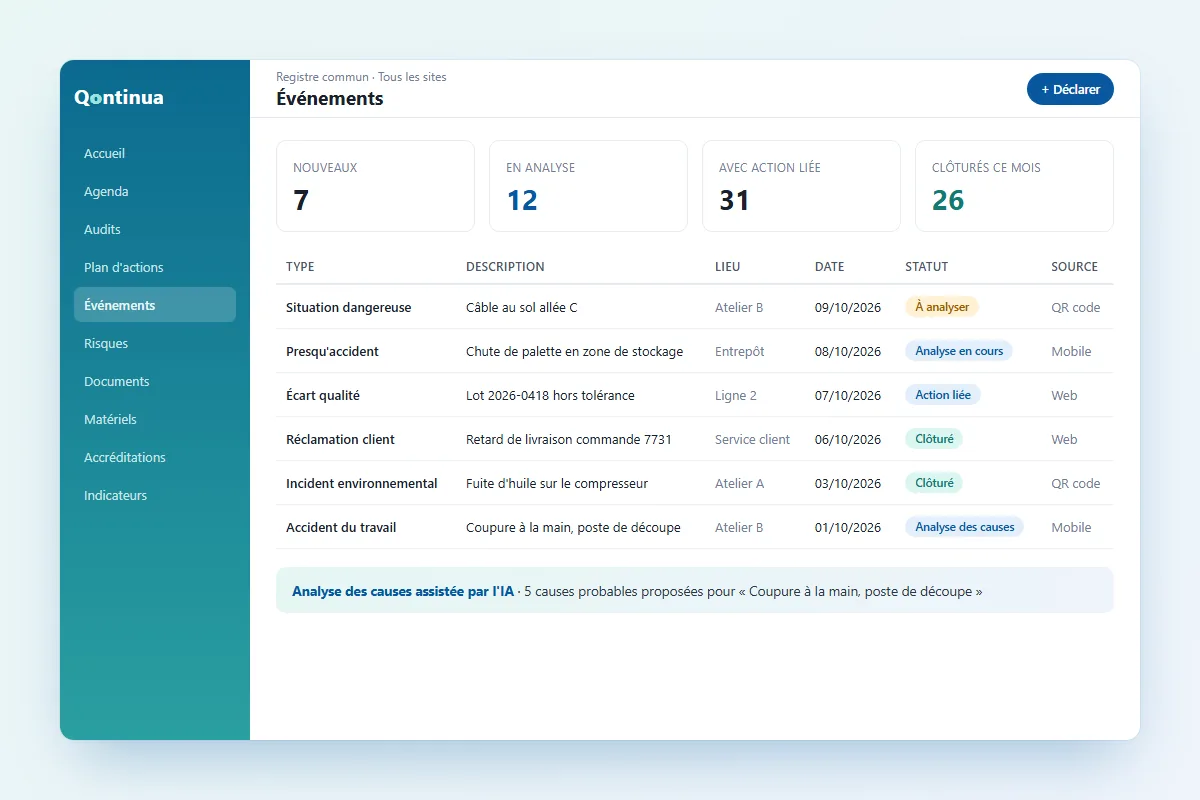This screenshot has height=800, width=1200.
Task: Click the + Déclarer button
Action: pos(1070,89)
